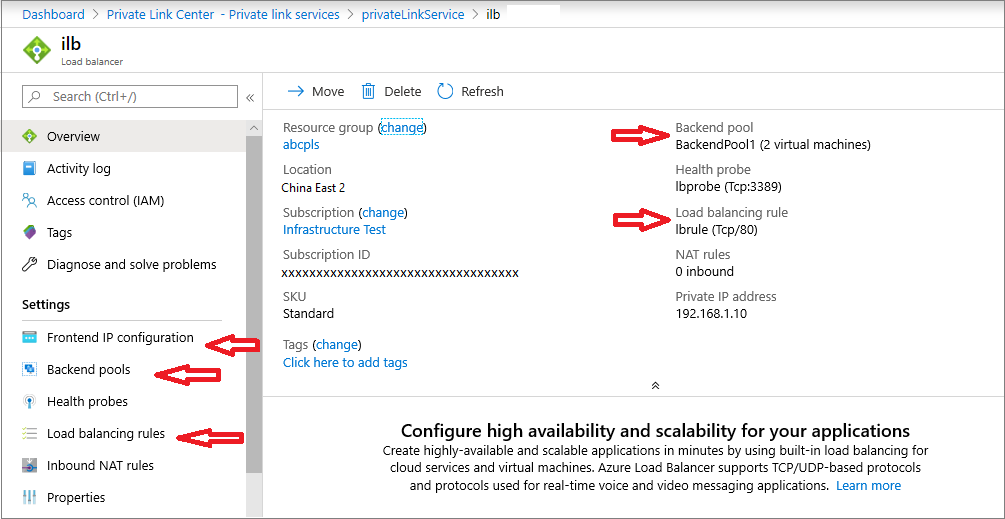Open Inbound NAT rules settings
1005x519 pixels.
(100, 466)
